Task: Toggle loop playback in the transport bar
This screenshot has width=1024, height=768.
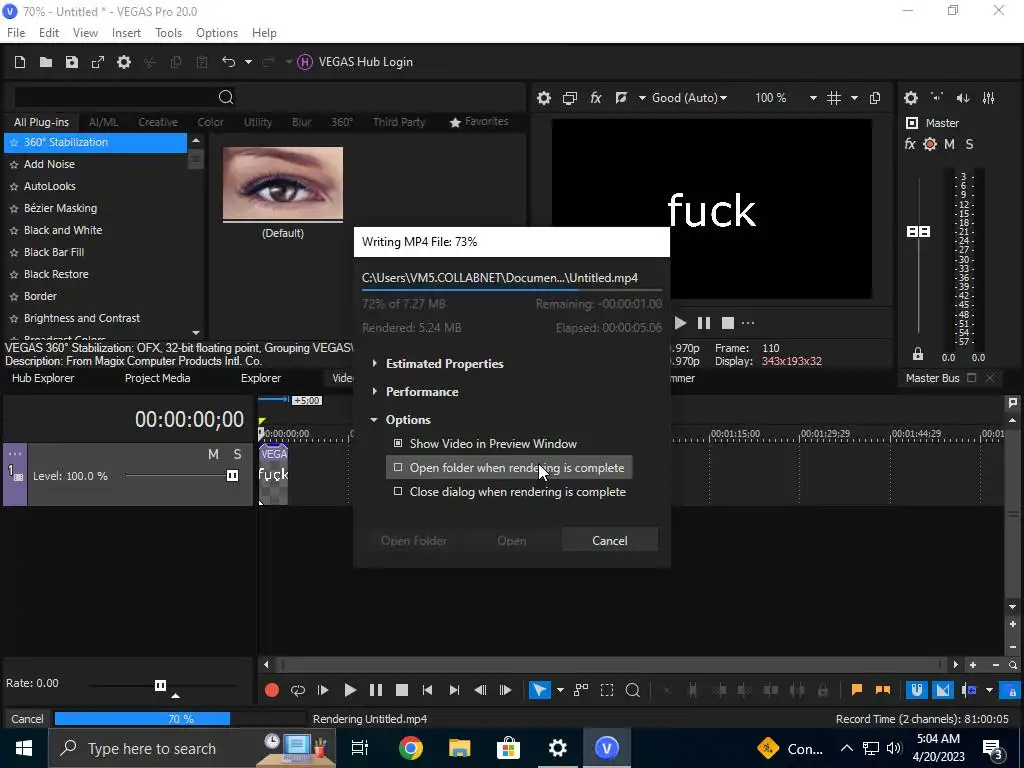Action: (298, 690)
